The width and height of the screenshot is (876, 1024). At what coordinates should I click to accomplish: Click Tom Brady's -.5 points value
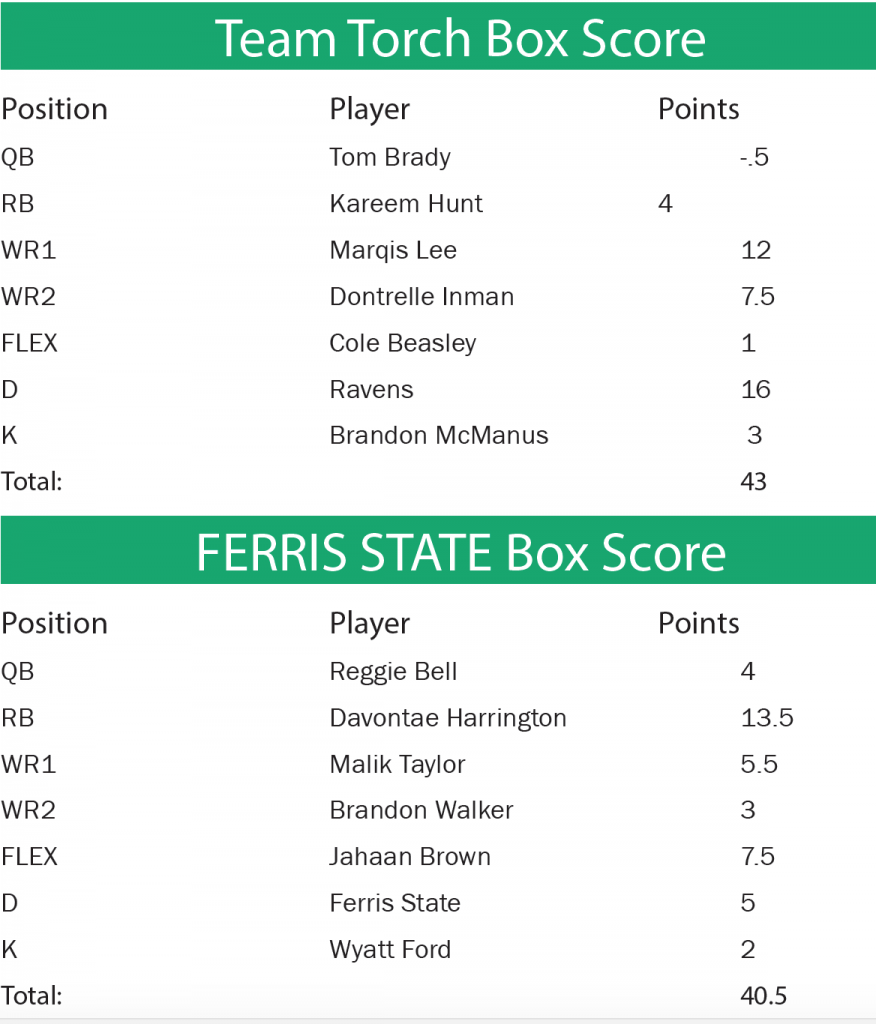pyautogui.click(x=754, y=157)
